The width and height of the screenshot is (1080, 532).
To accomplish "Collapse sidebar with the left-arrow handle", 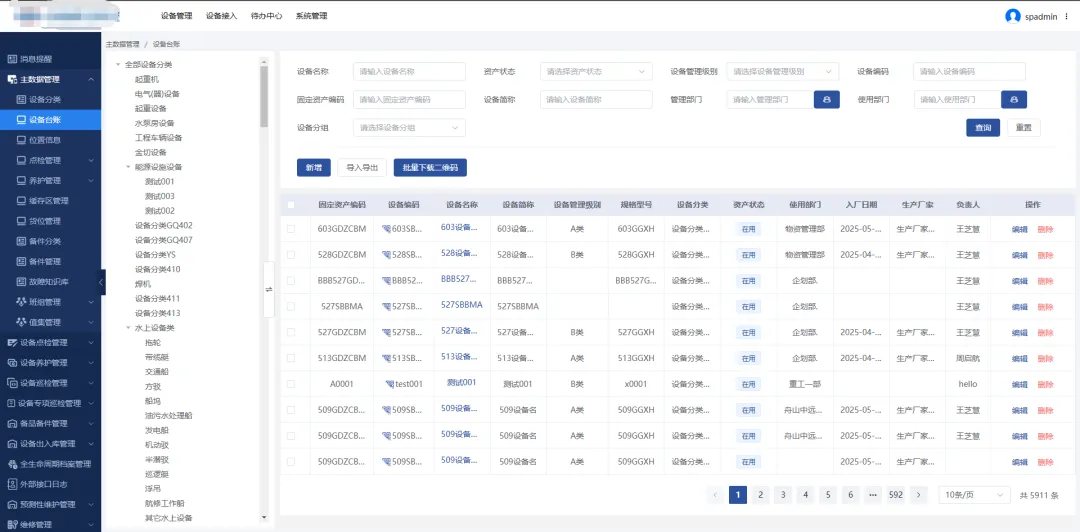I will tap(102, 282).
